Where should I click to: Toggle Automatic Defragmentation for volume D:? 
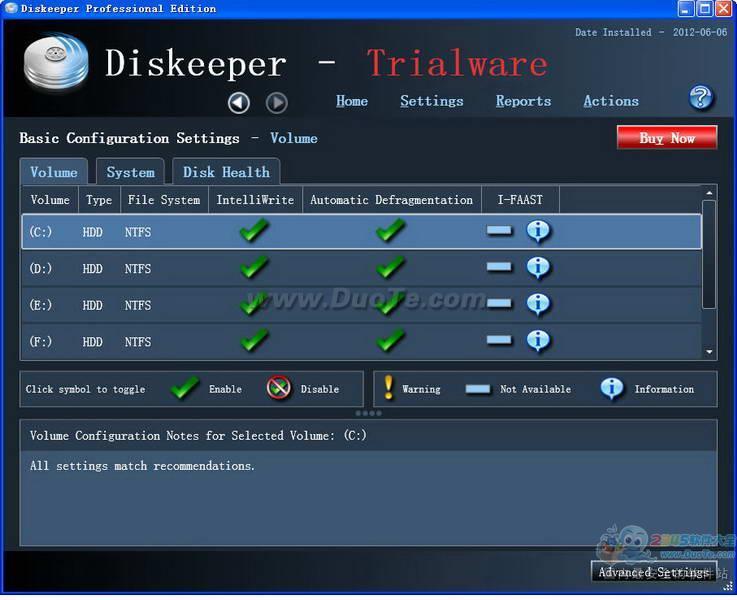(391, 267)
